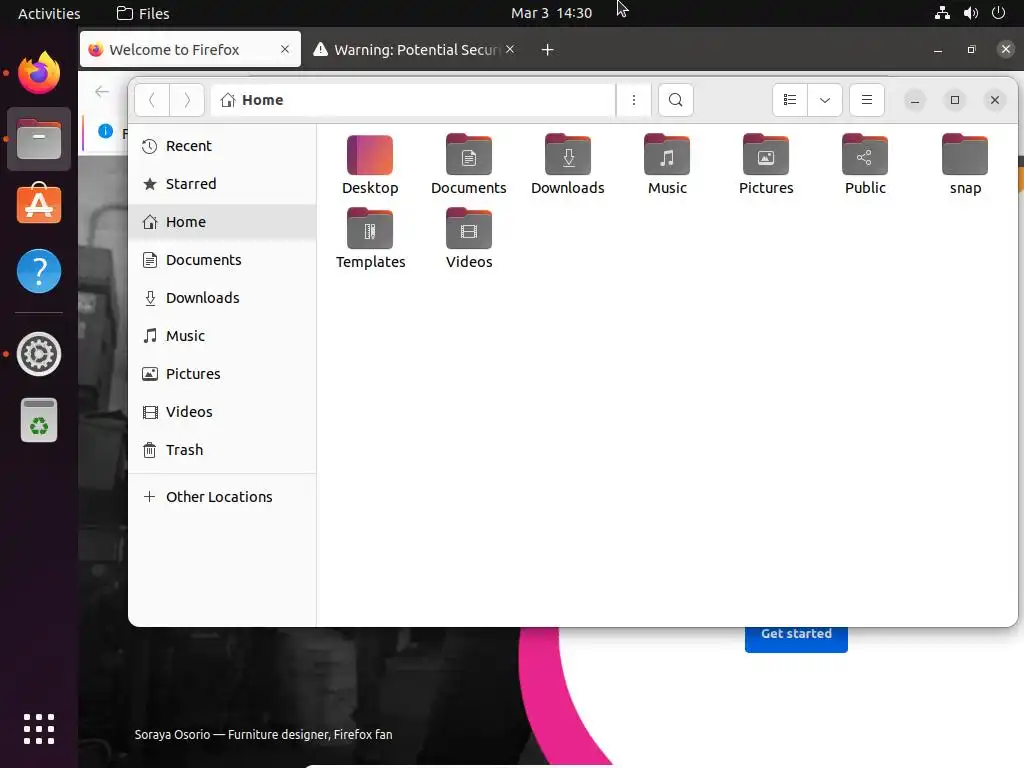Open Ubuntu Software from the dock

39,204
